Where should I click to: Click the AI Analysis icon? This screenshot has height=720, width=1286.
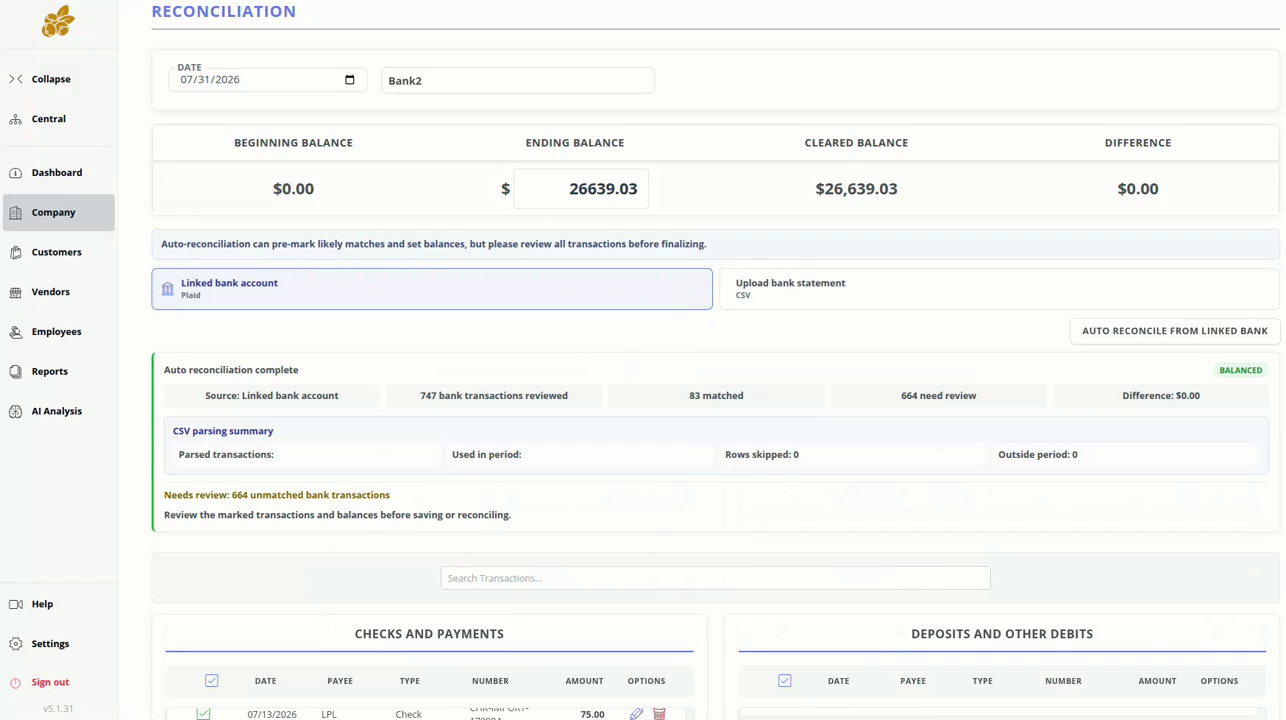(15, 412)
